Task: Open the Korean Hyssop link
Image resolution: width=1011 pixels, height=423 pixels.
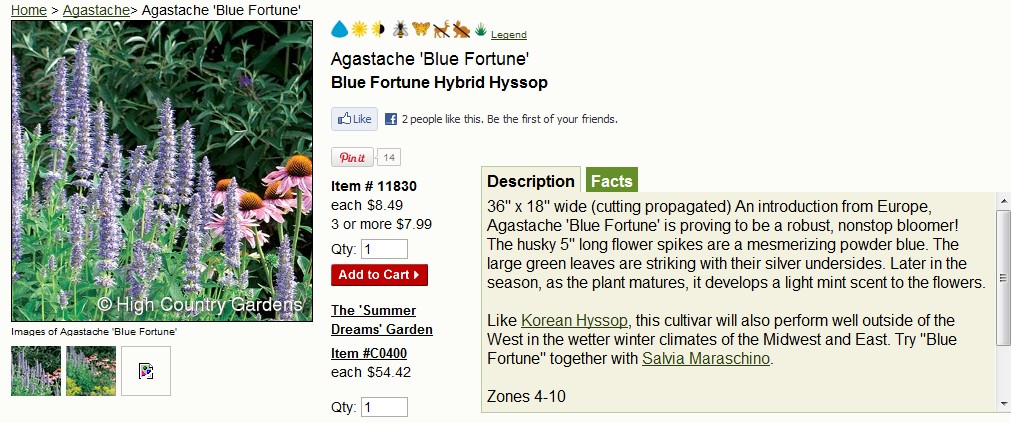Action: point(574,320)
